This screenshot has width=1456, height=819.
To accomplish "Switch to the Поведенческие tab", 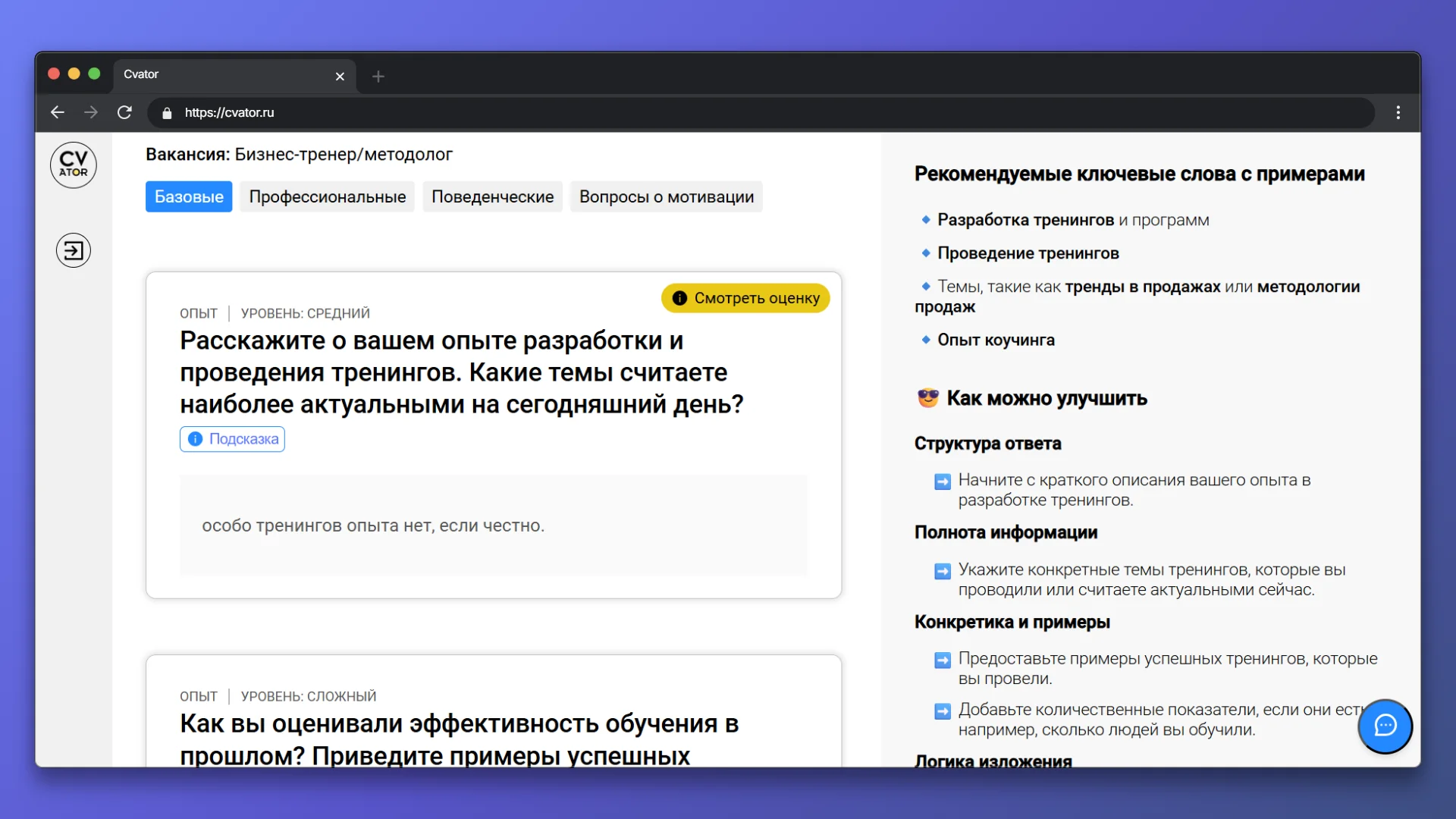I will (x=492, y=196).
